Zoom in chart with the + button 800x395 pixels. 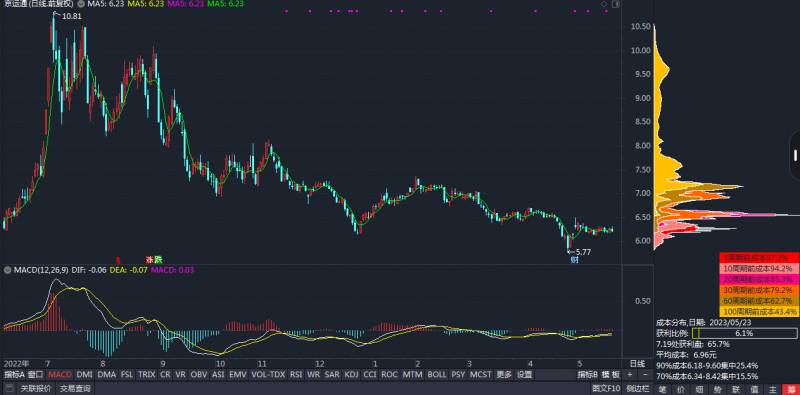click(x=630, y=375)
